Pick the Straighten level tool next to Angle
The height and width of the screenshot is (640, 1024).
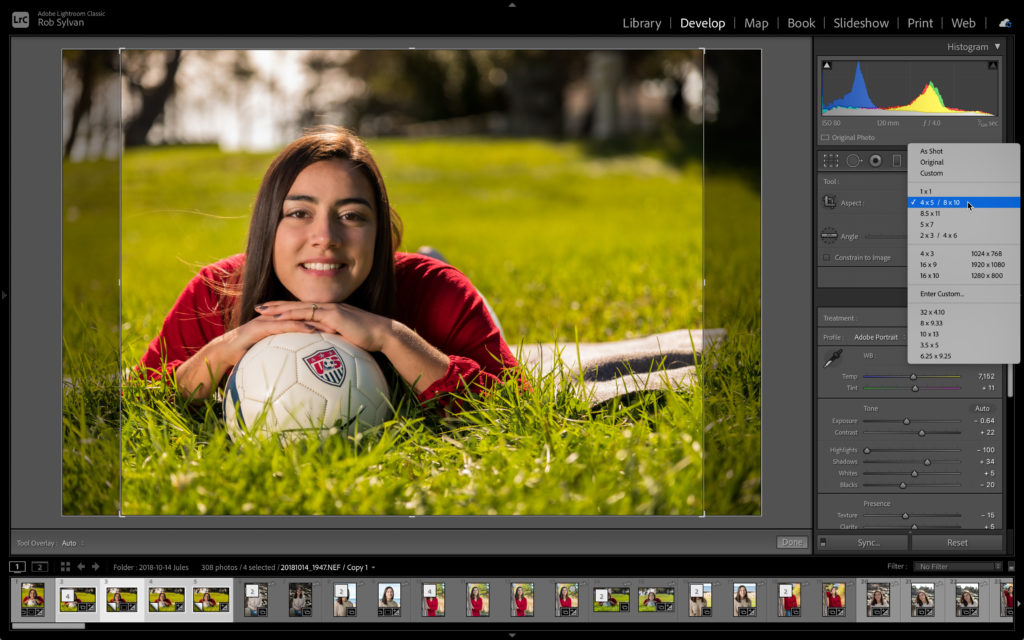[829, 236]
